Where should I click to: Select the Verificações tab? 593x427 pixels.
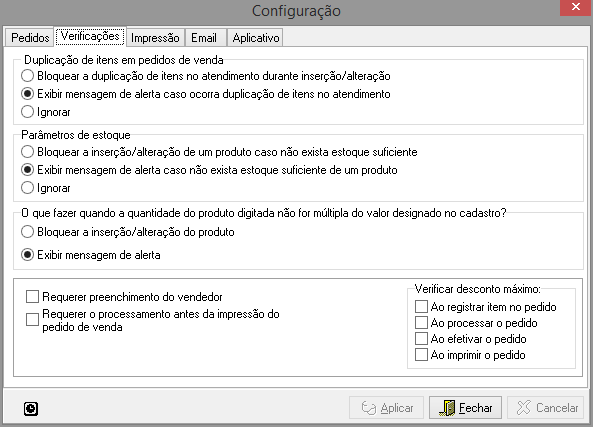(x=90, y=36)
